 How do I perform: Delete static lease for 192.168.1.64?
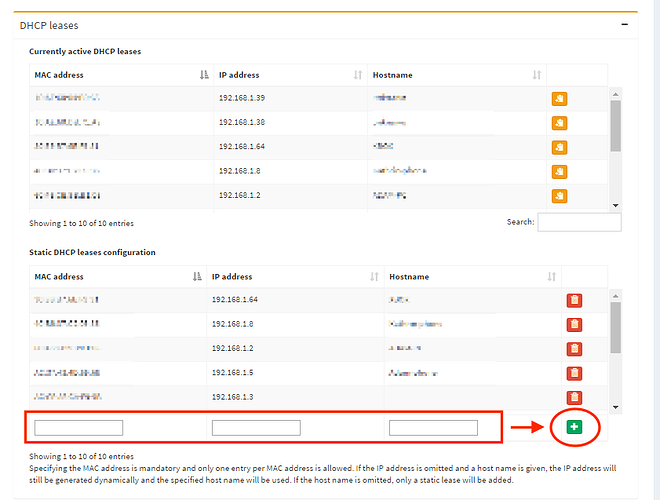(x=574, y=300)
